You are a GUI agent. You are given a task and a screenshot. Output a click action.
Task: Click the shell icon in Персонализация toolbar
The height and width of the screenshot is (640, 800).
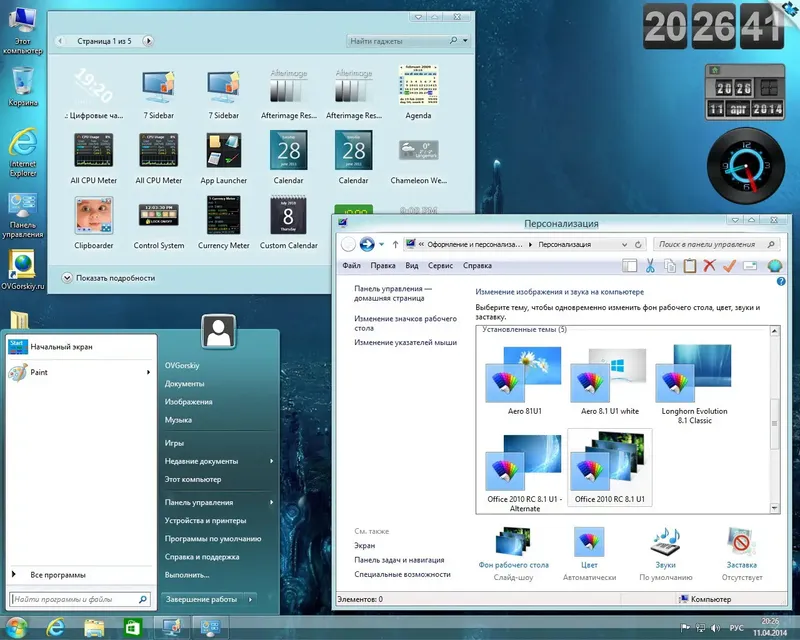click(x=774, y=265)
